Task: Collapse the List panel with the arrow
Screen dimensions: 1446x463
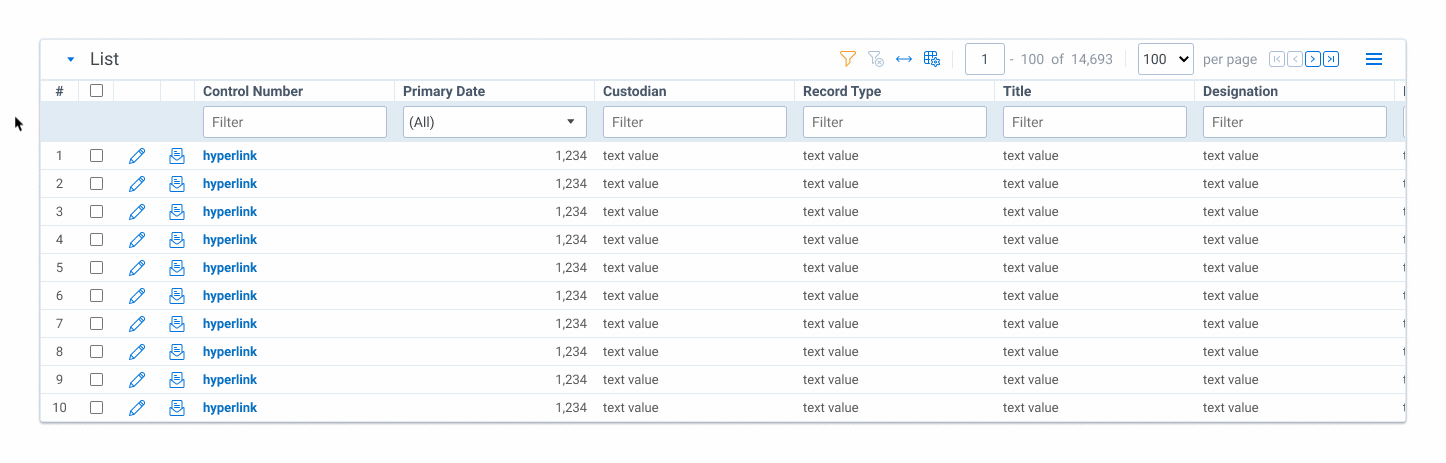Action: 70,60
